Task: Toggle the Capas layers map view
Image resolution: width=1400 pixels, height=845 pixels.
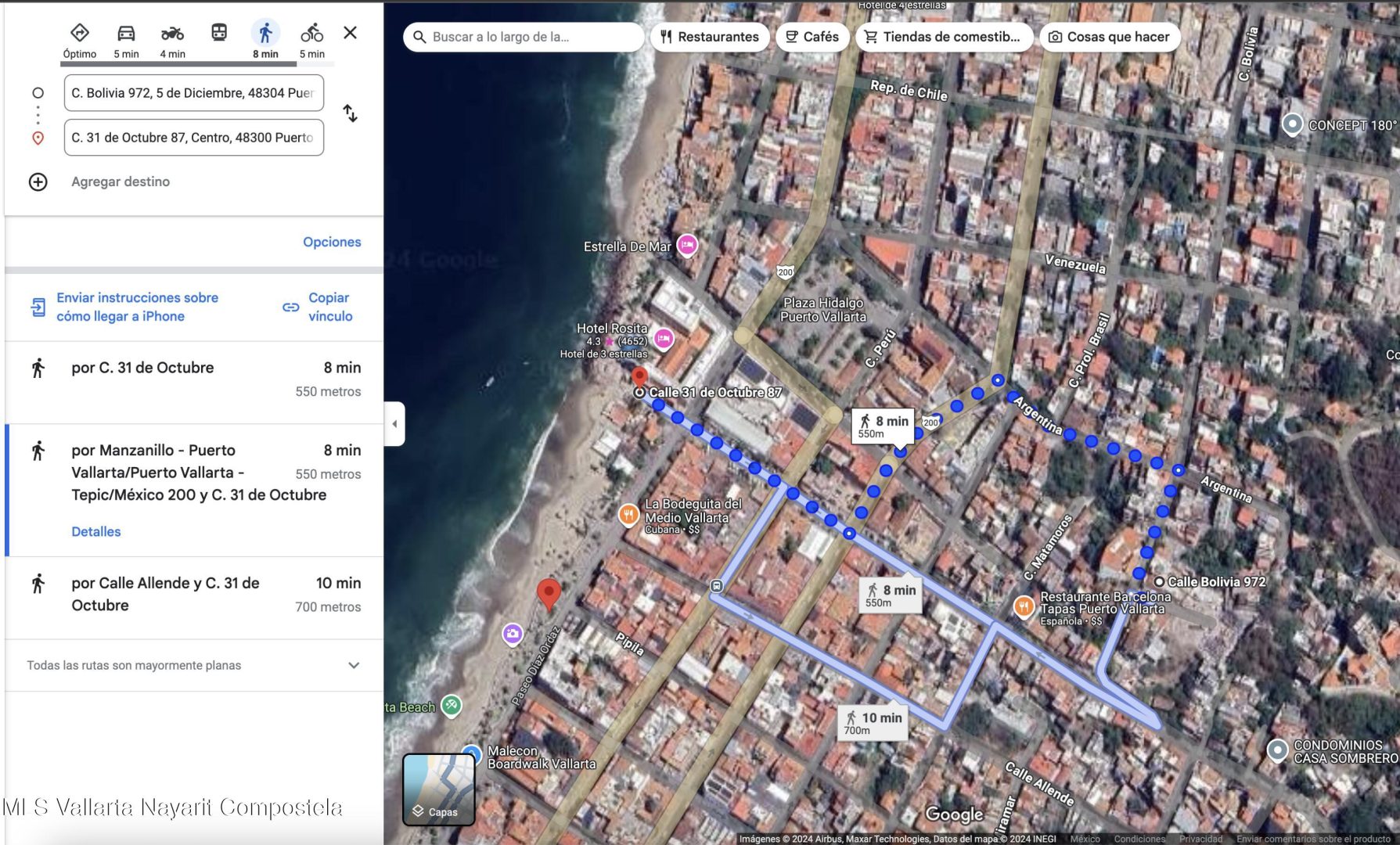Action: pyautogui.click(x=438, y=789)
